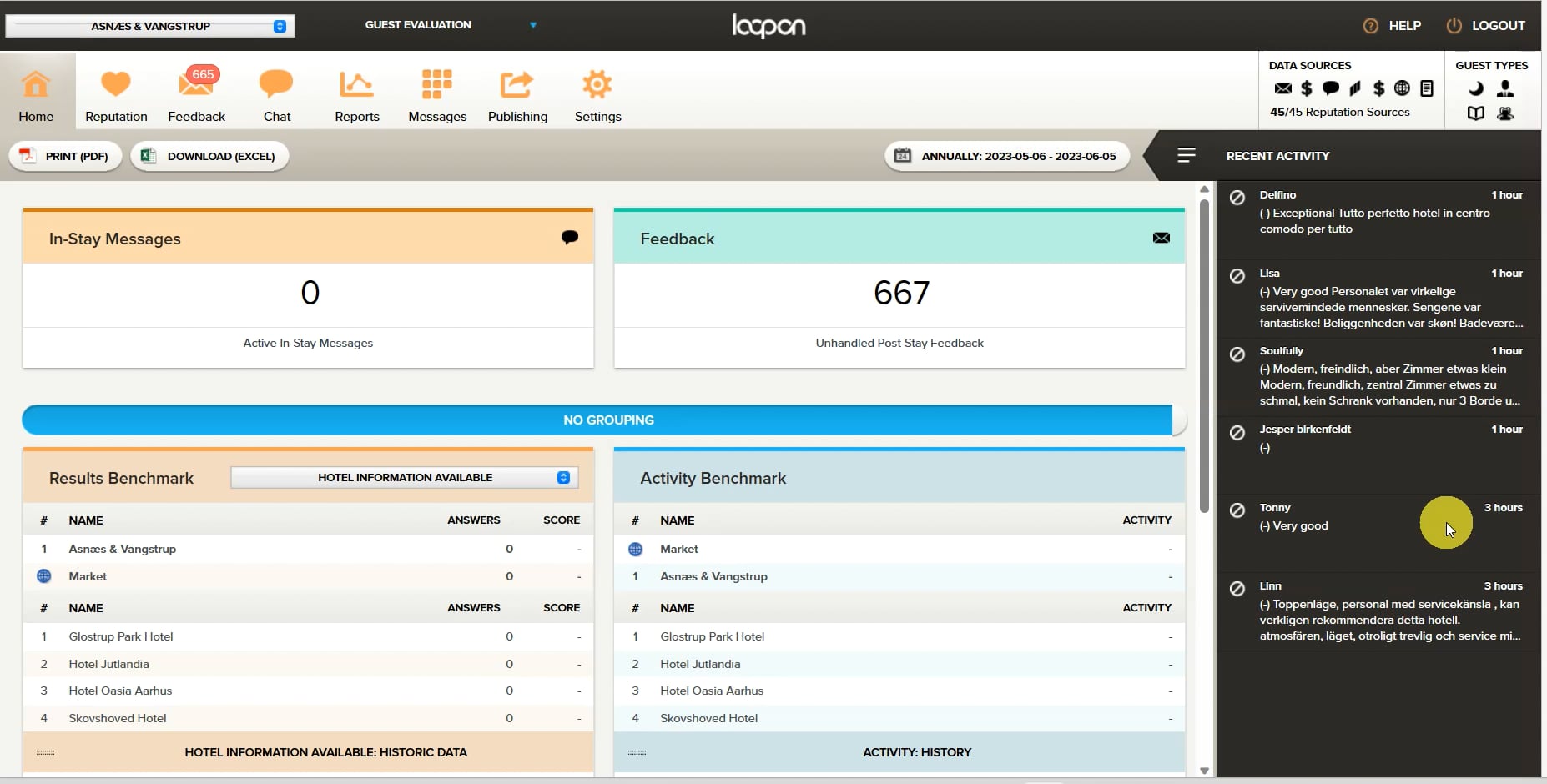The height and width of the screenshot is (784, 1547).
Task: Toggle the document data source icon
Action: pos(1427,88)
